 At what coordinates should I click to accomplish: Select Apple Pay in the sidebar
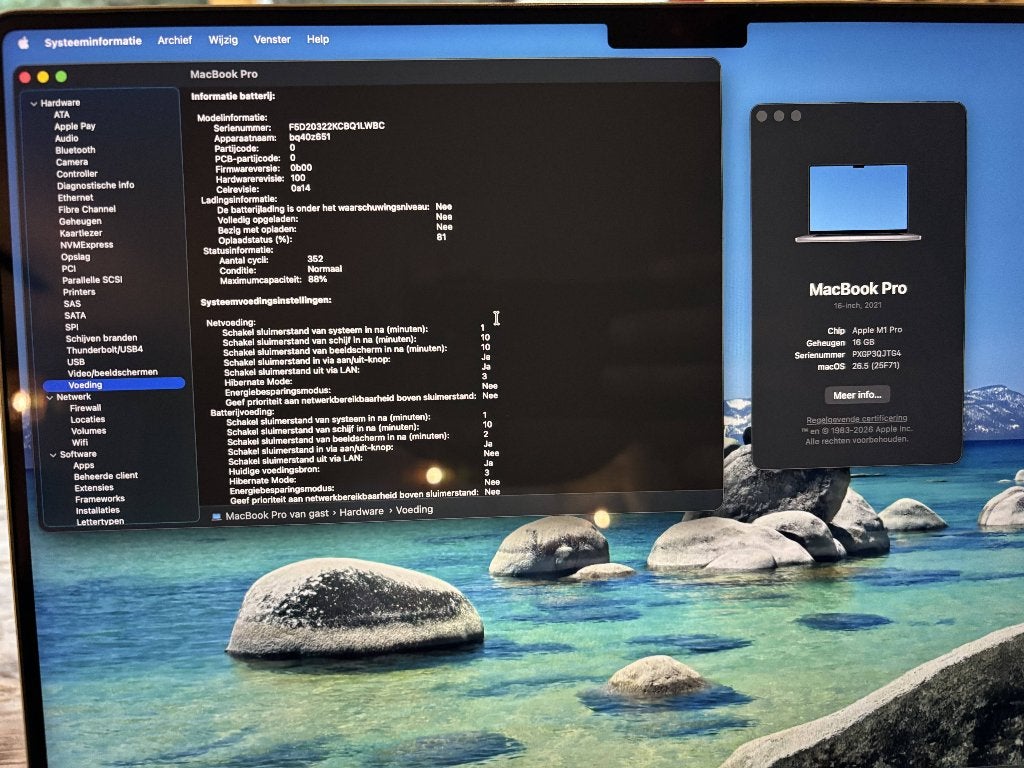pyautogui.click(x=74, y=126)
